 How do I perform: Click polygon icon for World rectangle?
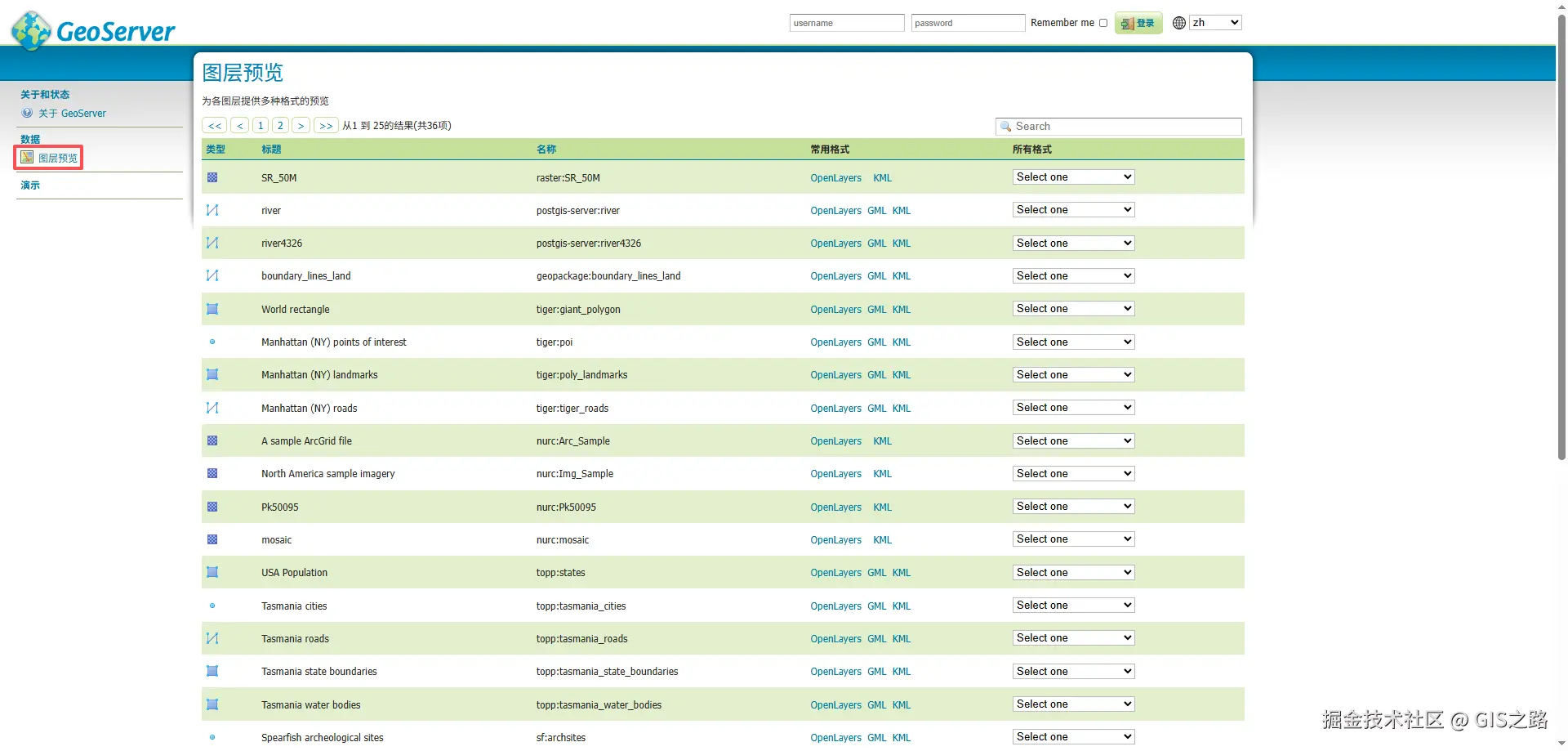pyautogui.click(x=212, y=309)
